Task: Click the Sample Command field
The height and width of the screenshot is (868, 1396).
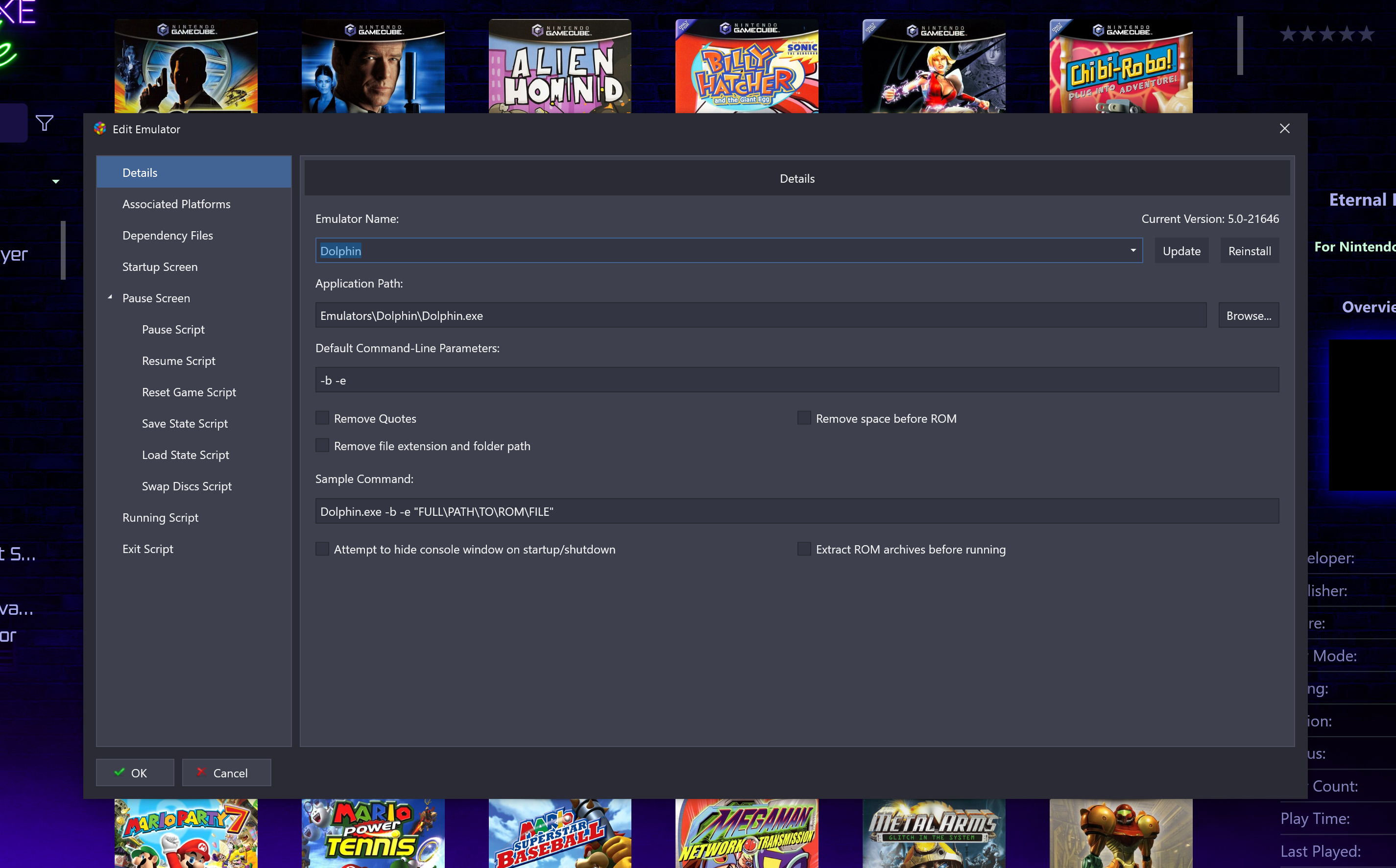Action: 797,511
